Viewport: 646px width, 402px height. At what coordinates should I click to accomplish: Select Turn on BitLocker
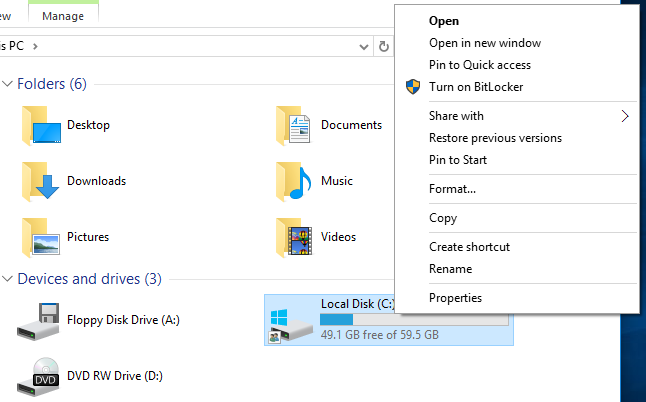click(x=476, y=87)
